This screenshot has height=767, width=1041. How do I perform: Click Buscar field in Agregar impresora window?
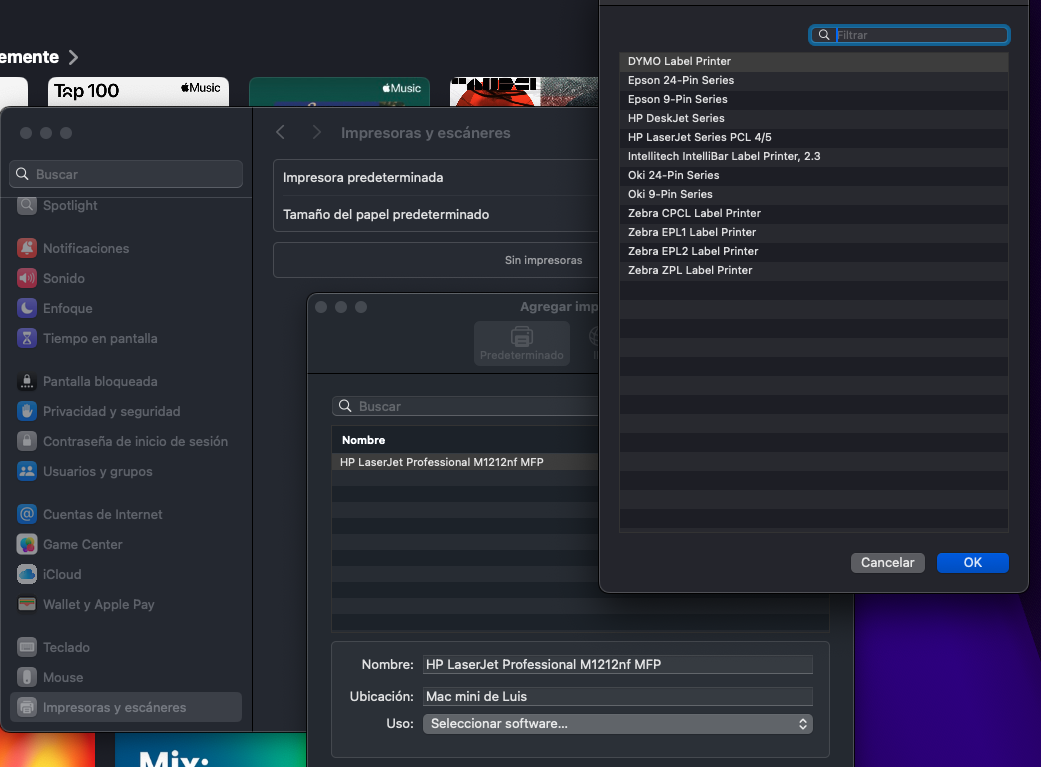point(465,406)
